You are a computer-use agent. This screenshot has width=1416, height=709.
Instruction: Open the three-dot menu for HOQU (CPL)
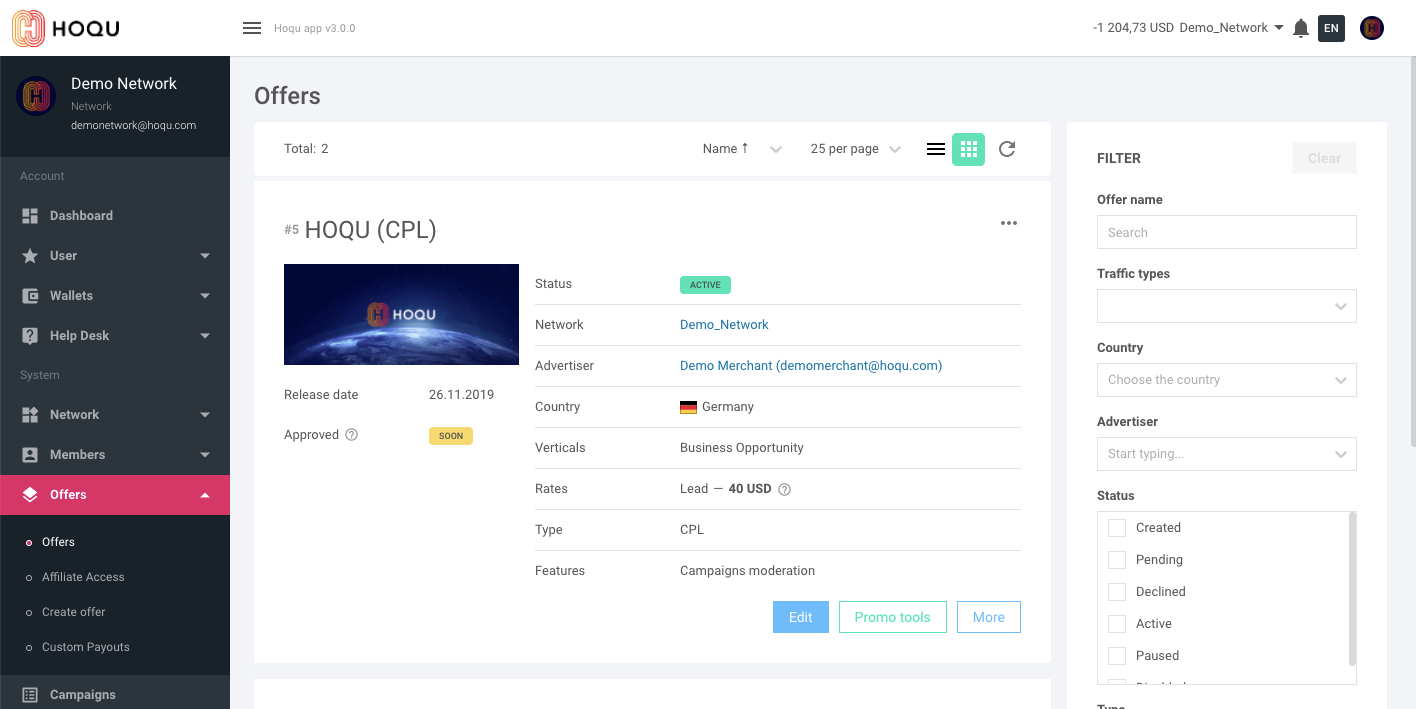(x=1009, y=223)
